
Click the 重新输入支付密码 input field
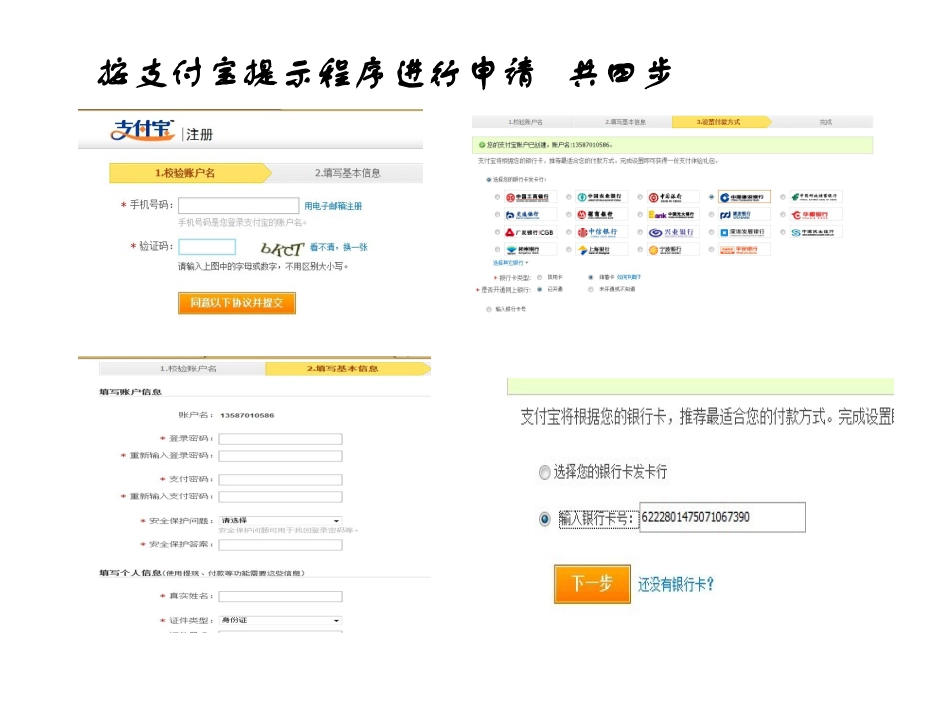click(x=281, y=497)
